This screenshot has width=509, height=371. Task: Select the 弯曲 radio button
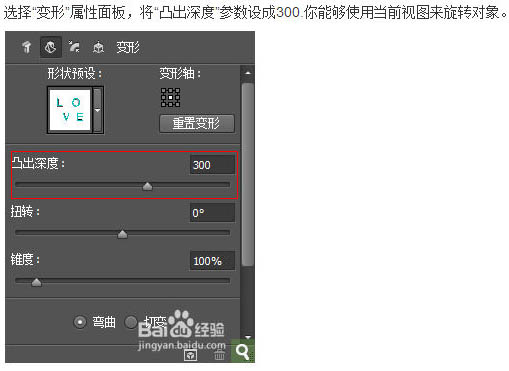pyautogui.click(x=80, y=322)
